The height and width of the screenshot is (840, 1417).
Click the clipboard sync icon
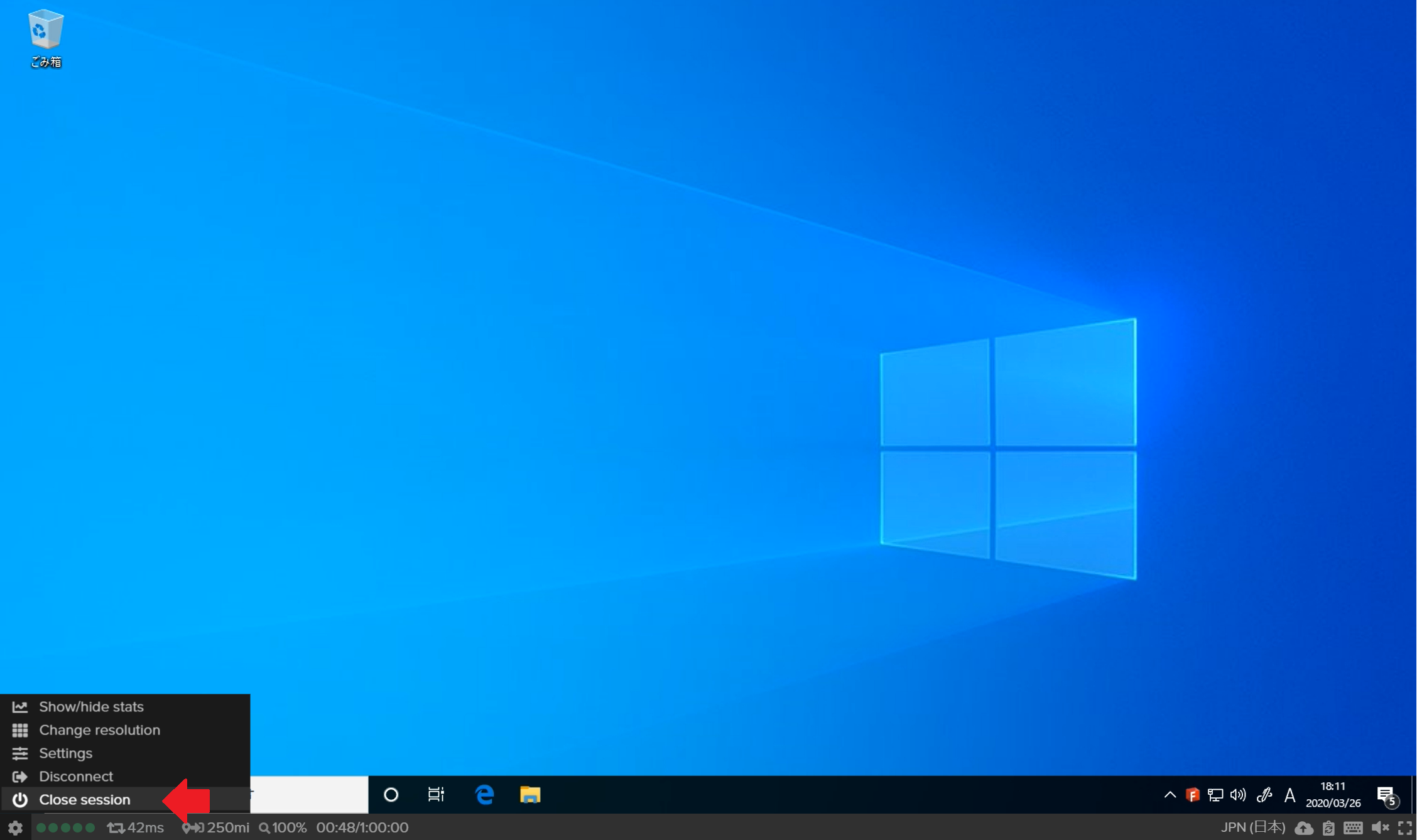tap(1328, 828)
